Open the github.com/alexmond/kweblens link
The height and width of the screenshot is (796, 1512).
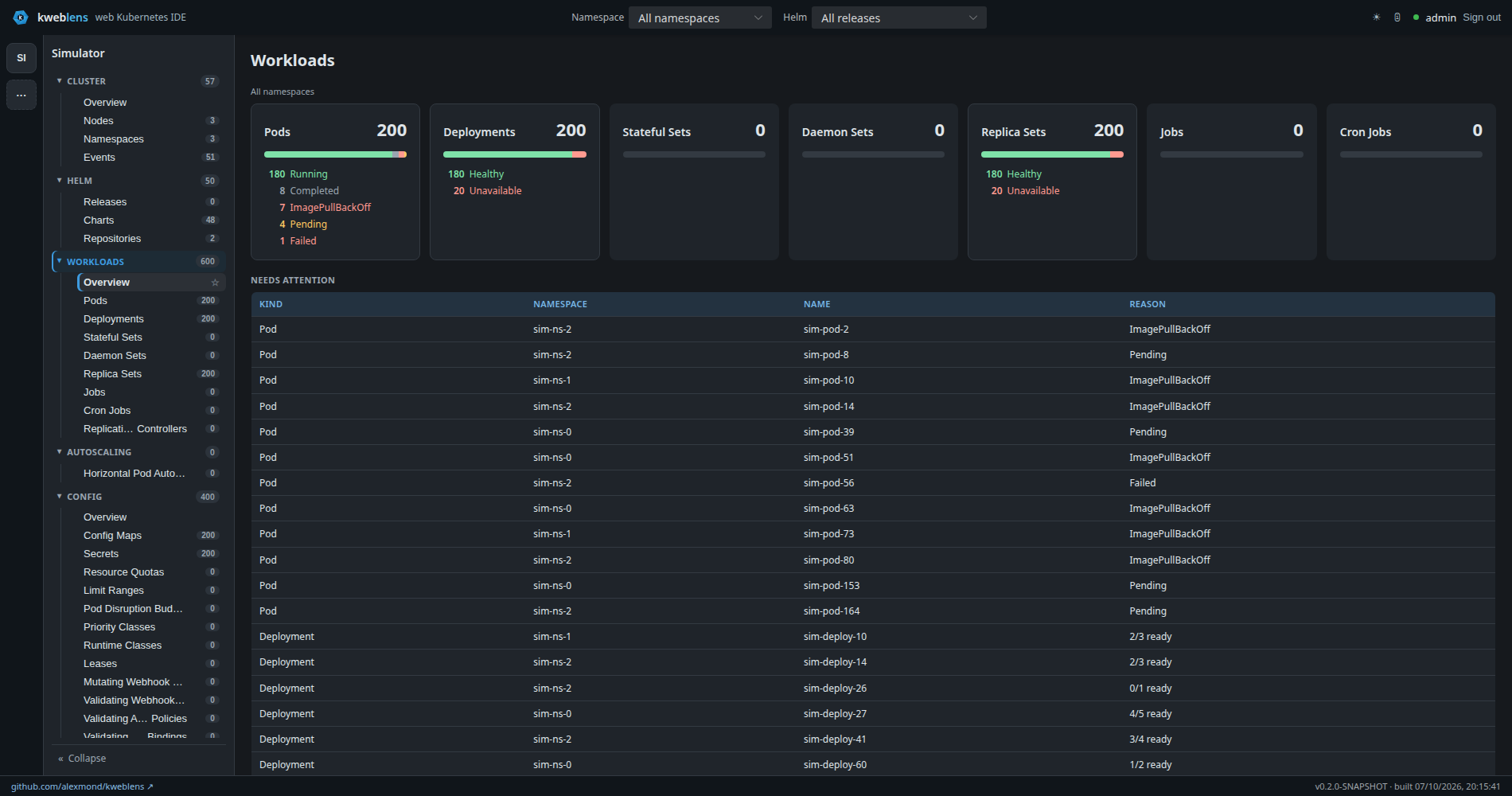pos(82,786)
